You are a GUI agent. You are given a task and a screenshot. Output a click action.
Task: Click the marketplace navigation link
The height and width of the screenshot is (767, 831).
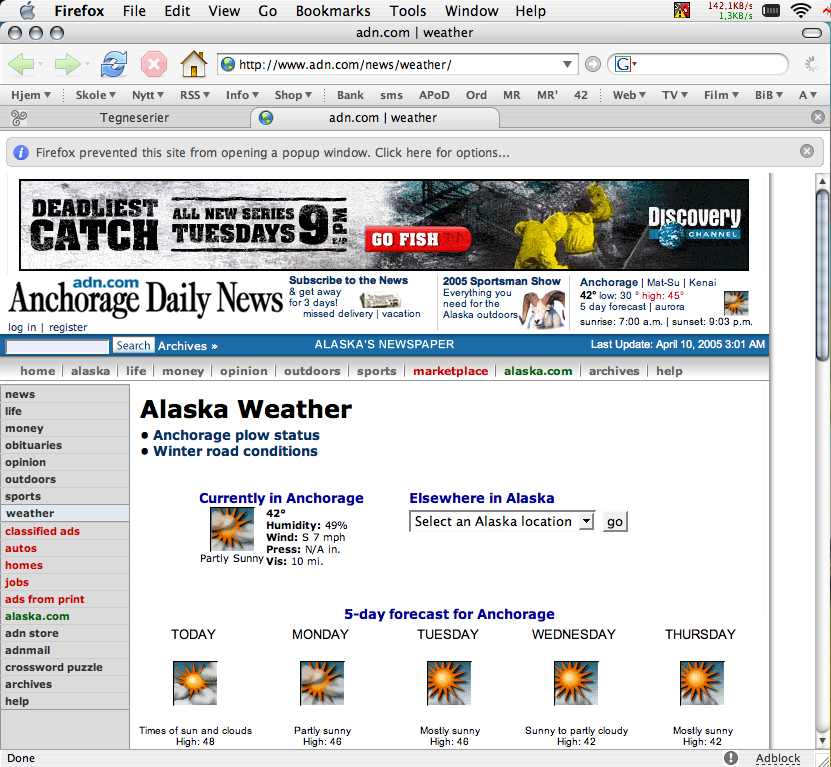click(450, 371)
